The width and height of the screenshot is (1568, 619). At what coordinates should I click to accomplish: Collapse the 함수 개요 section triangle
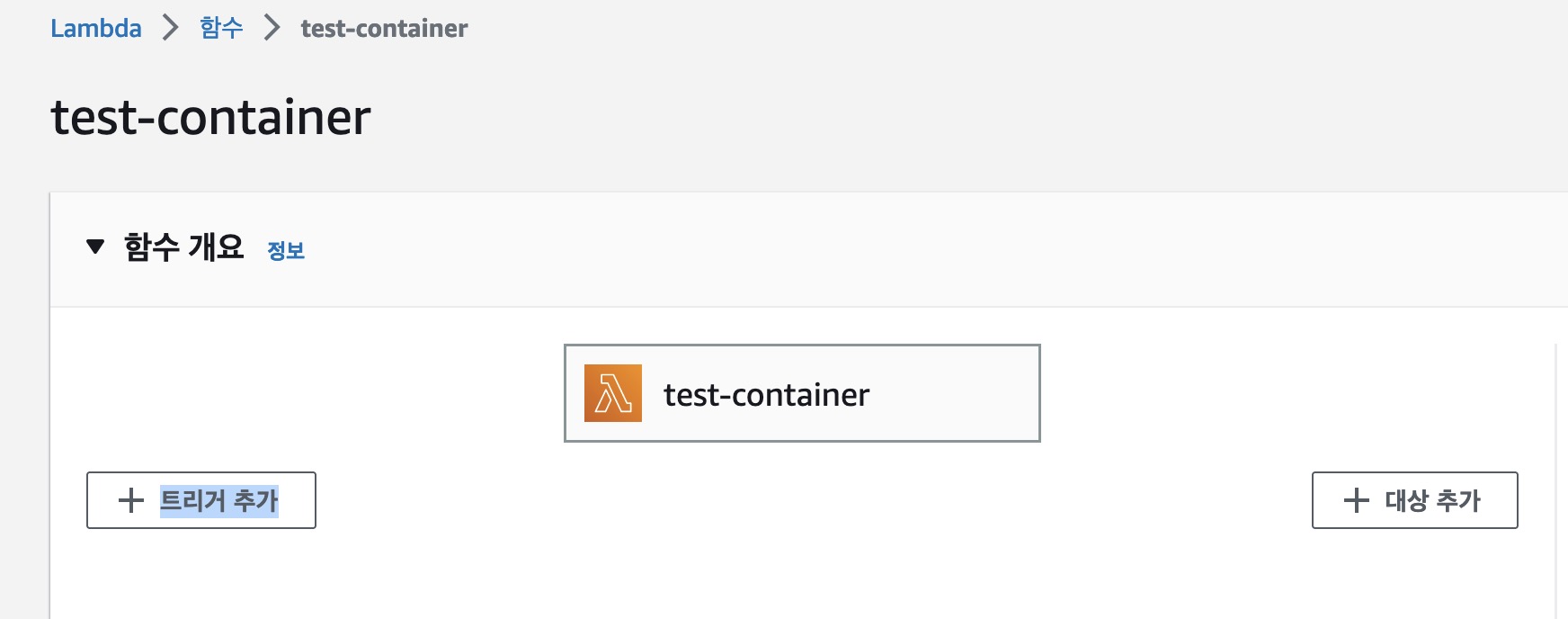pyautogui.click(x=95, y=247)
